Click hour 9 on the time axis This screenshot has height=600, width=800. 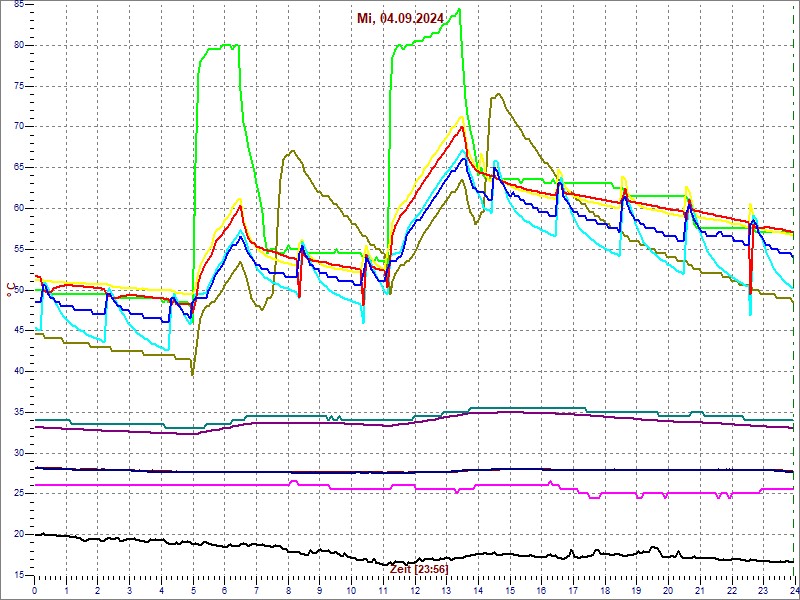point(319,590)
